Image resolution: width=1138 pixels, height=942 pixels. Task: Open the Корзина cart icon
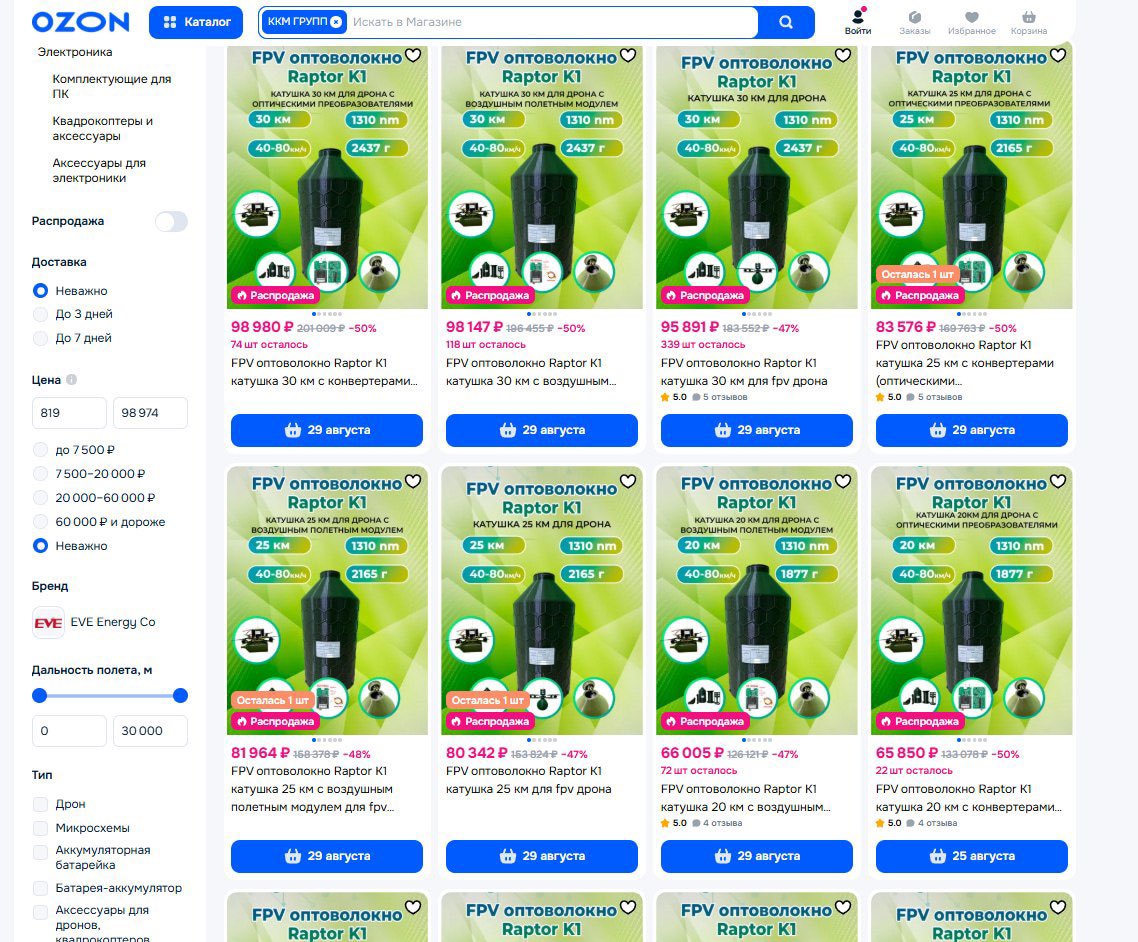1028,22
